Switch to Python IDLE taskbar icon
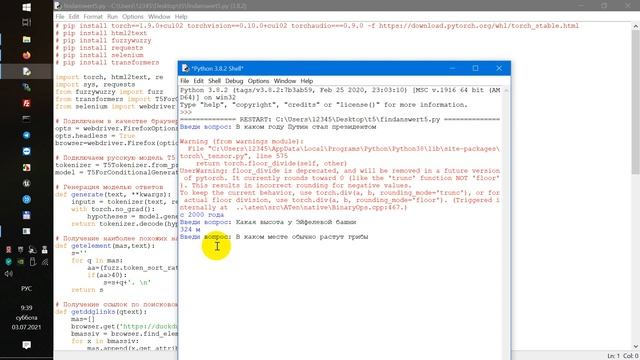 click(27, 71)
